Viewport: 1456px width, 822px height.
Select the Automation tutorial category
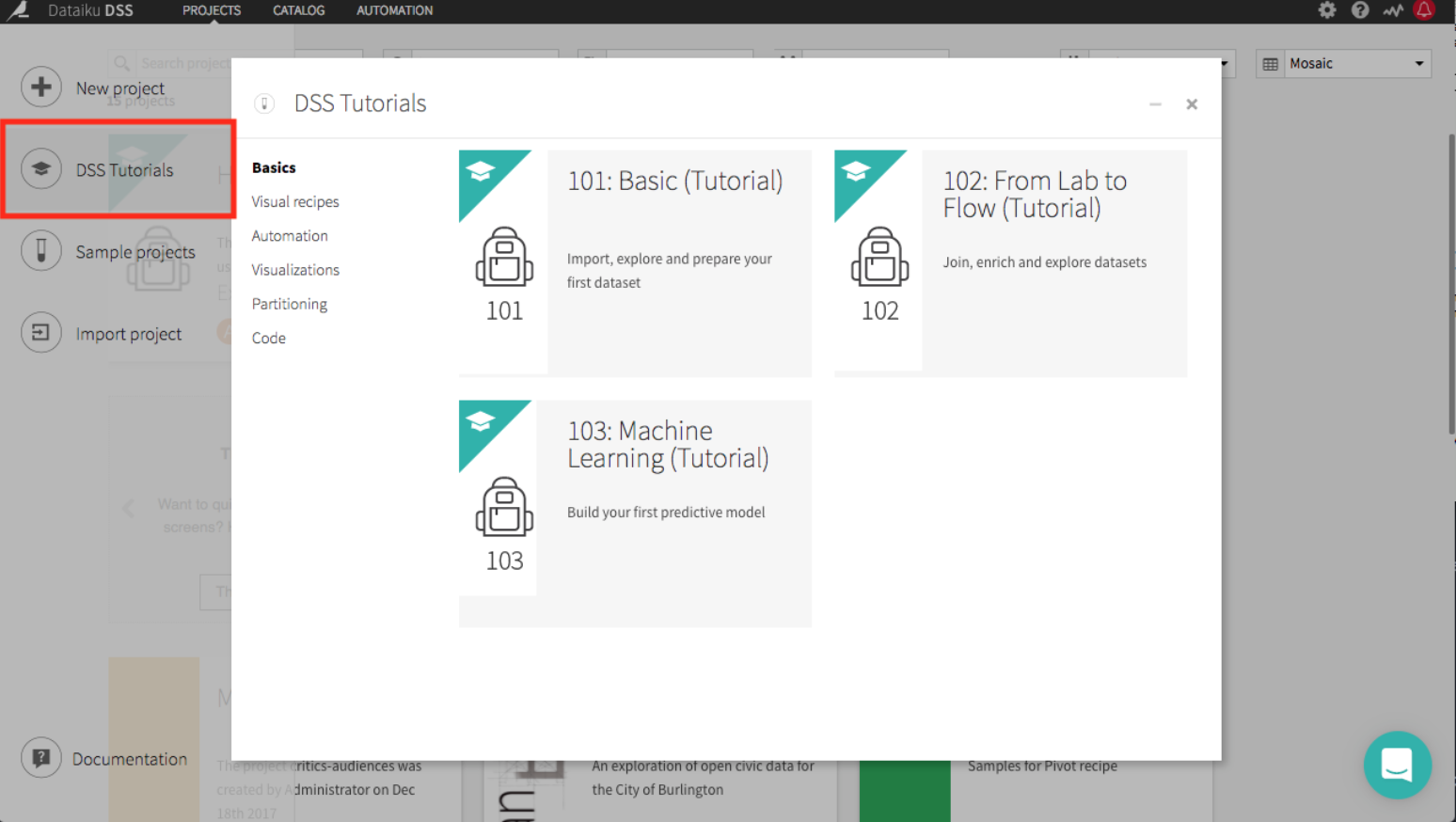point(290,235)
